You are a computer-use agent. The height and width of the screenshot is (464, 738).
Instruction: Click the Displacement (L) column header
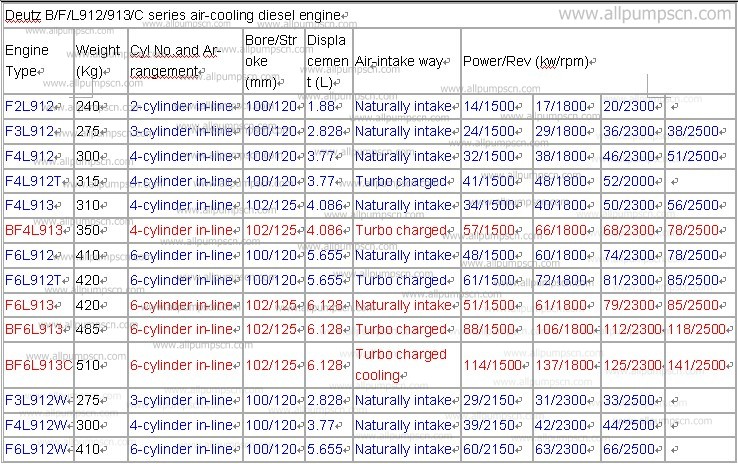326,60
